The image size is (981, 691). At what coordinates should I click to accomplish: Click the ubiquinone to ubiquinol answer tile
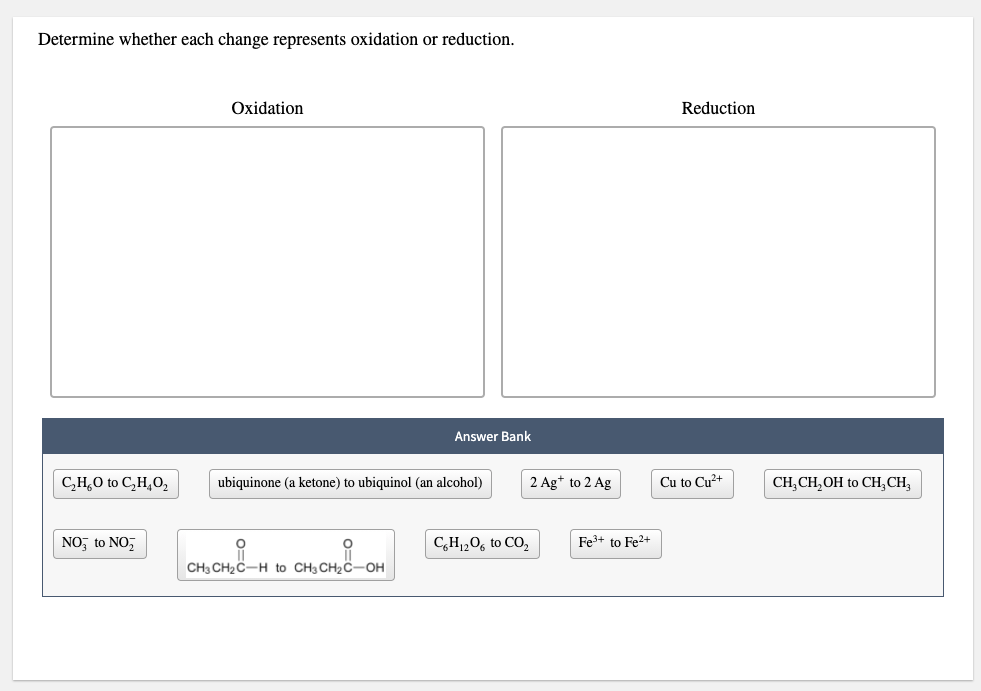[350, 483]
